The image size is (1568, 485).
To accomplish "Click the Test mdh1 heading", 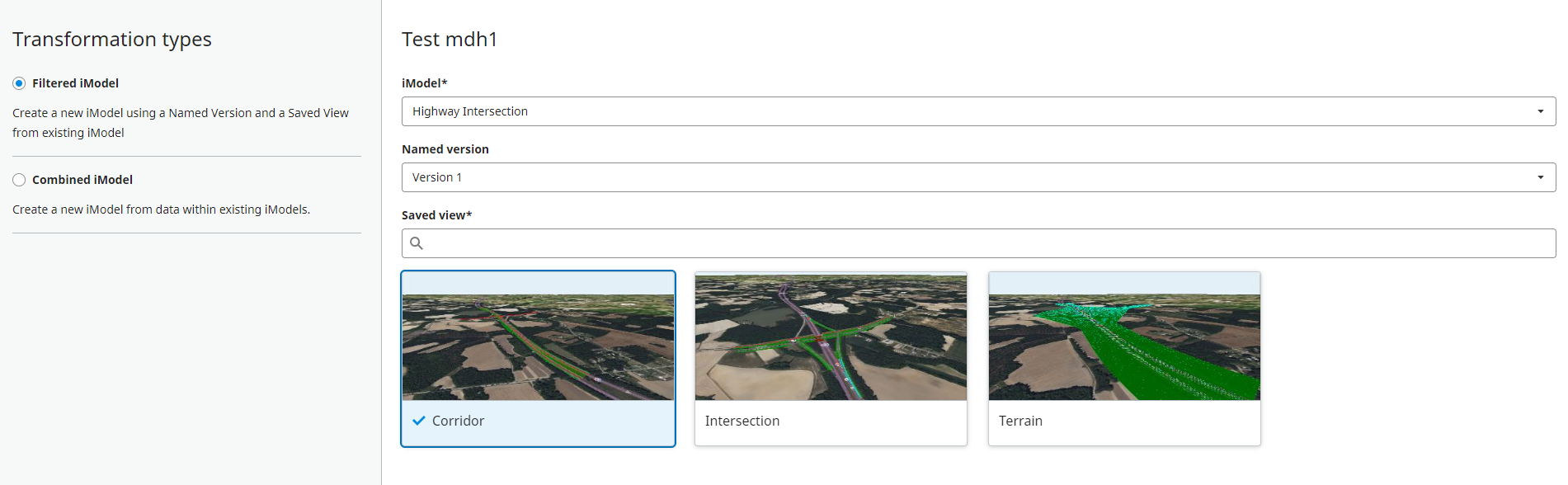I will tap(450, 40).
